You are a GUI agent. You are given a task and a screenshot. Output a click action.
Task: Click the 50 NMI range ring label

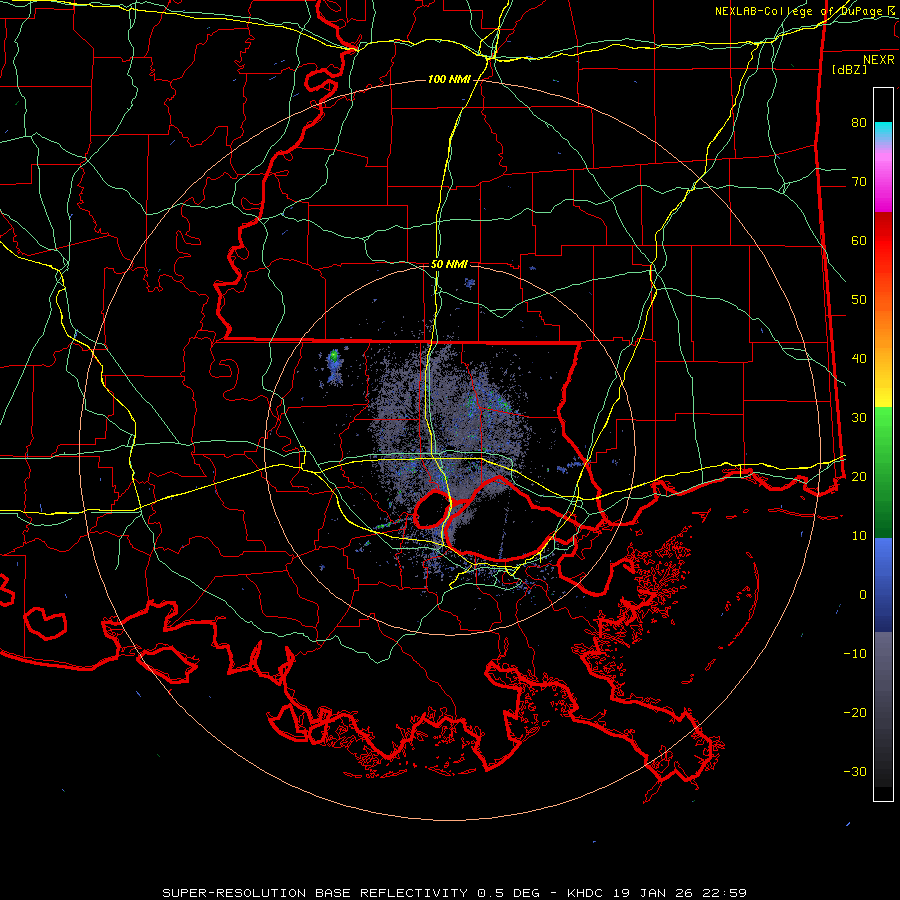pyautogui.click(x=449, y=264)
